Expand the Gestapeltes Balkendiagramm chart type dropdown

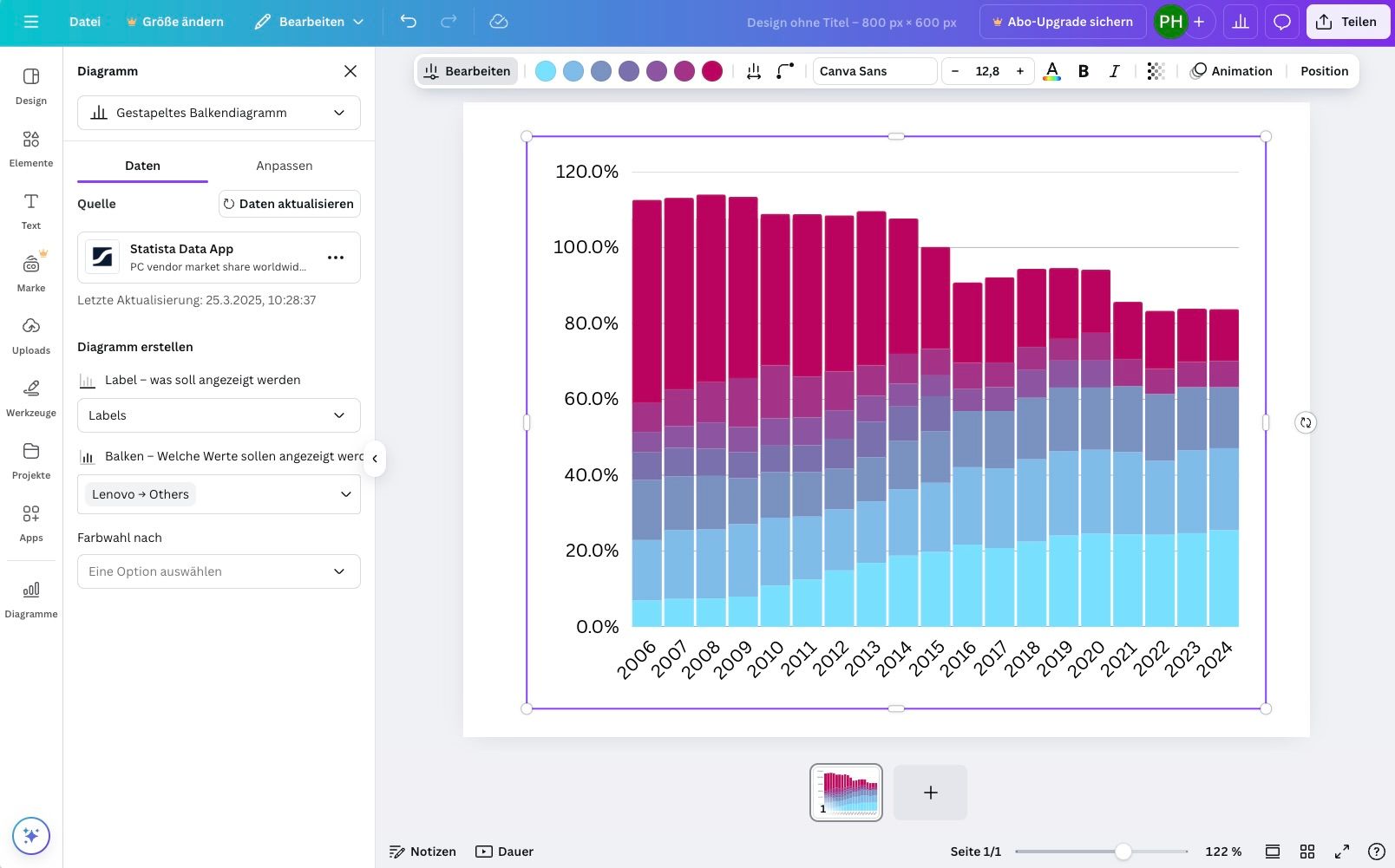click(x=219, y=113)
